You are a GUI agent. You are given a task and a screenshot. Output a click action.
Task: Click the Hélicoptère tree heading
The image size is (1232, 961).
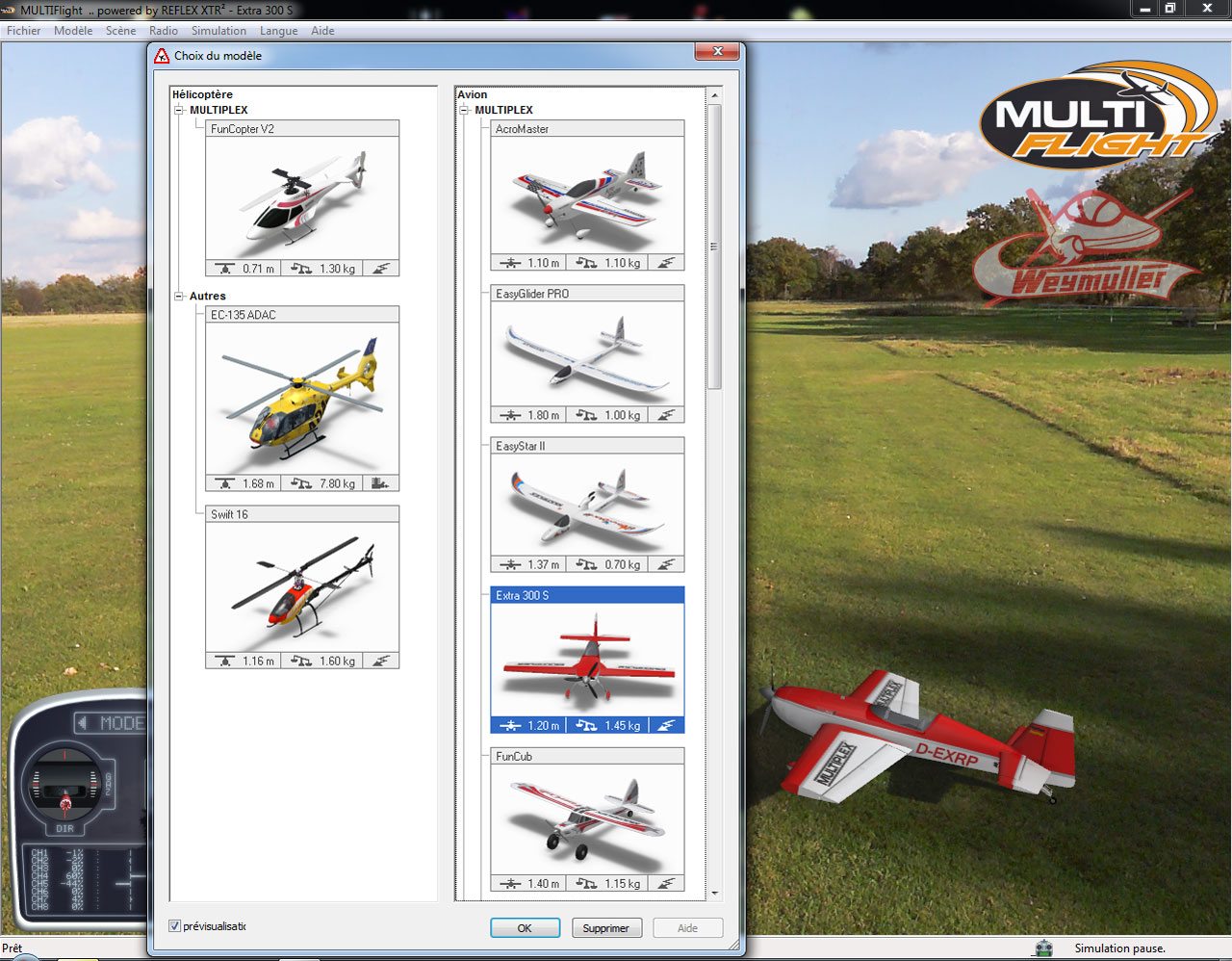[202, 94]
